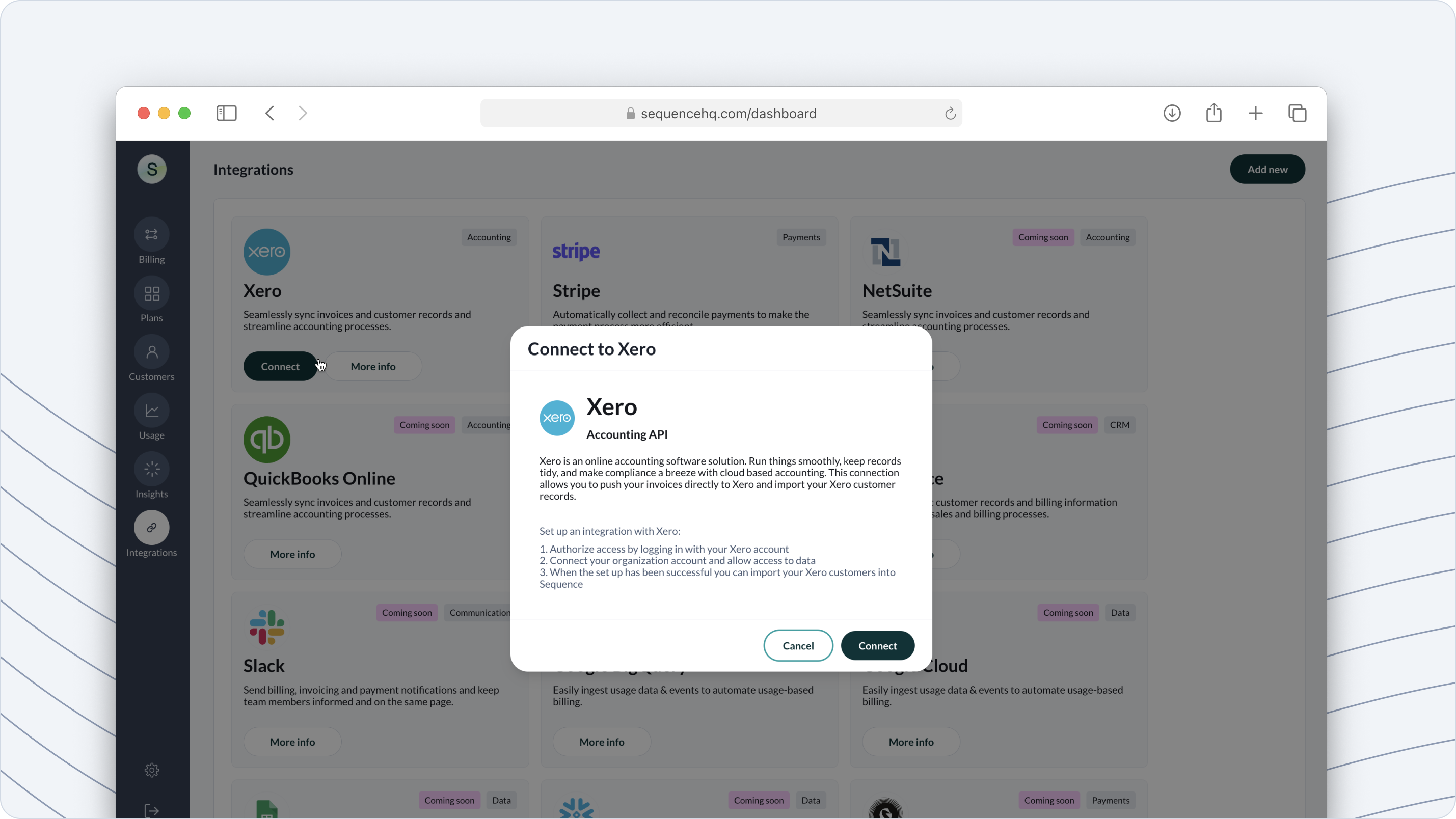Image resolution: width=1456 pixels, height=819 pixels.
Task: Click the Xero logo in dialog
Action: tap(557, 418)
